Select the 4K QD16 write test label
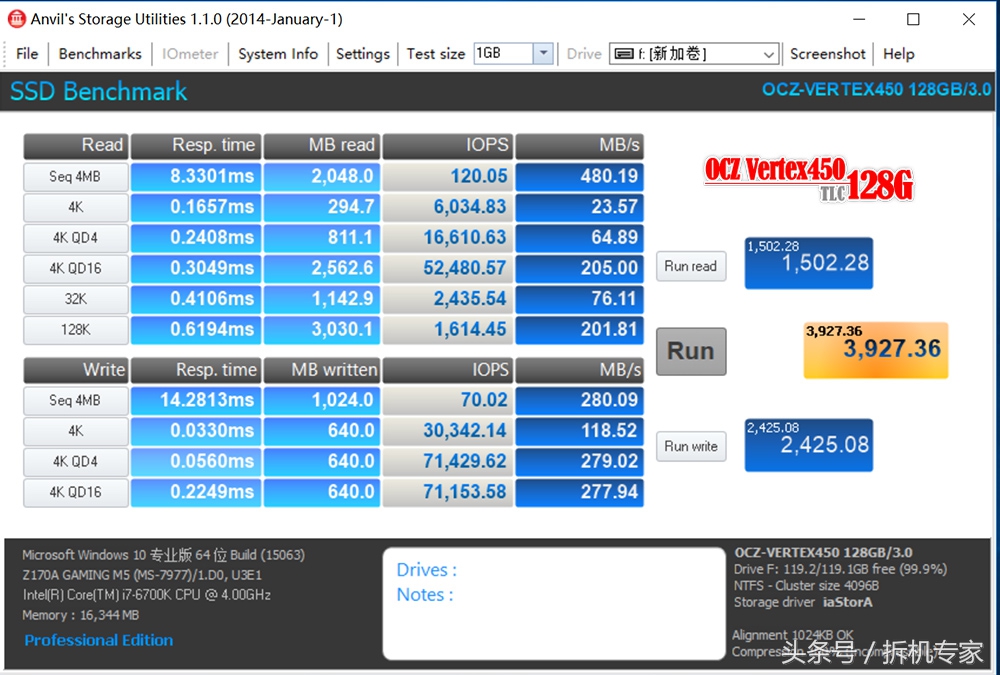 point(74,492)
